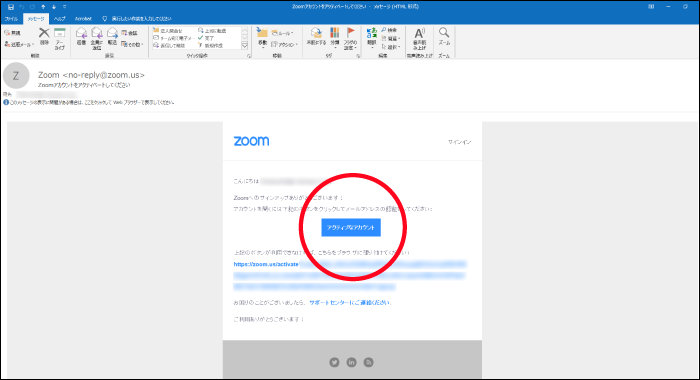Viewport: 700px width, 380px height.
Task: Reply to all with 全員に返信 icon
Action: 96,38
